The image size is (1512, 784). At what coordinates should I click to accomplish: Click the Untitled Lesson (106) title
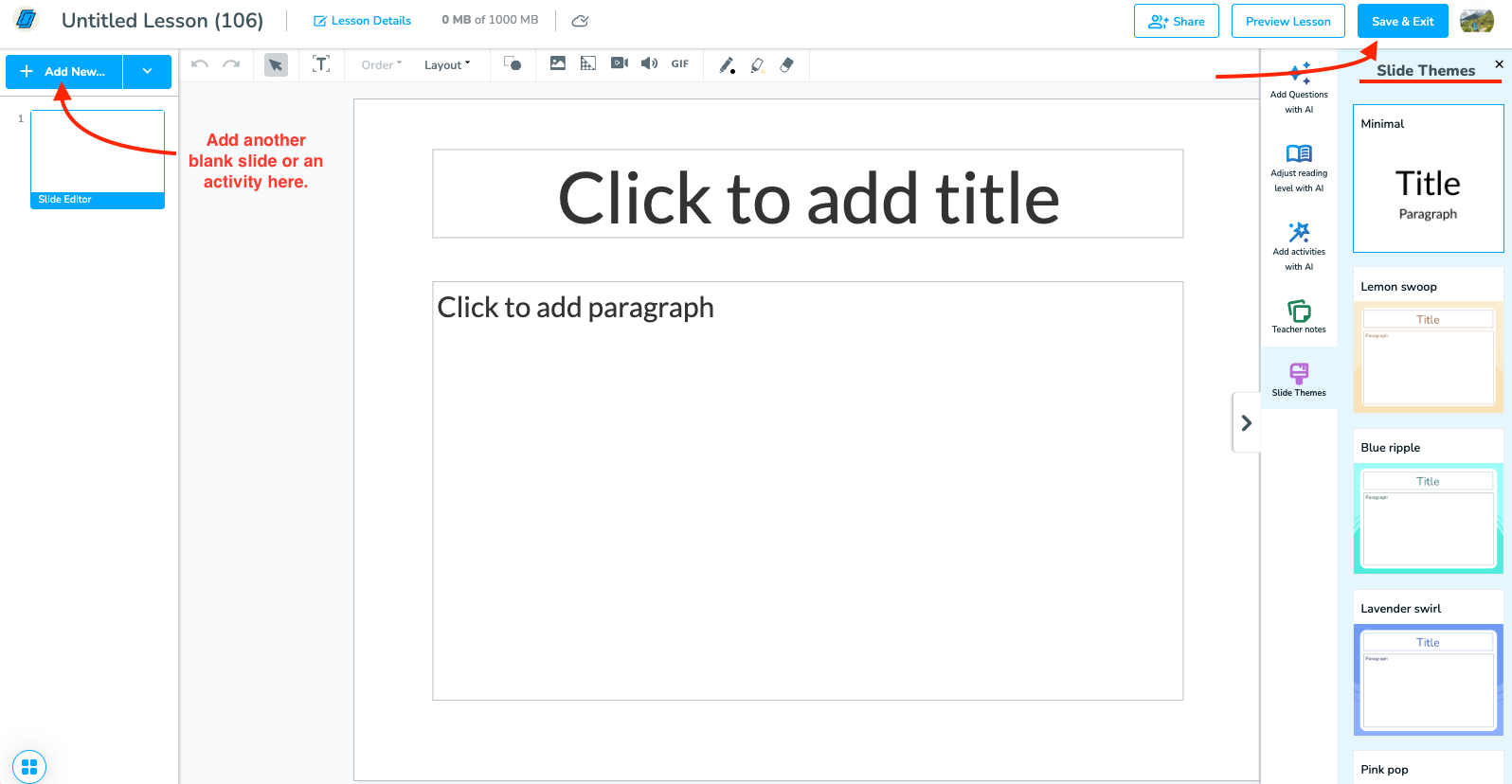tap(162, 20)
